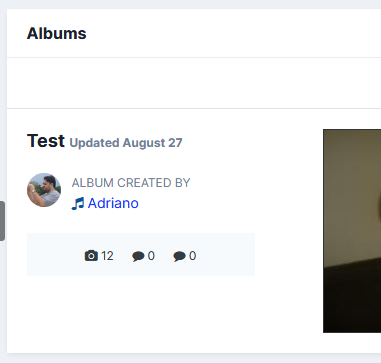Click the zero after the first comment bubble
The width and height of the screenshot is (381, 363).
pos(151,256)
